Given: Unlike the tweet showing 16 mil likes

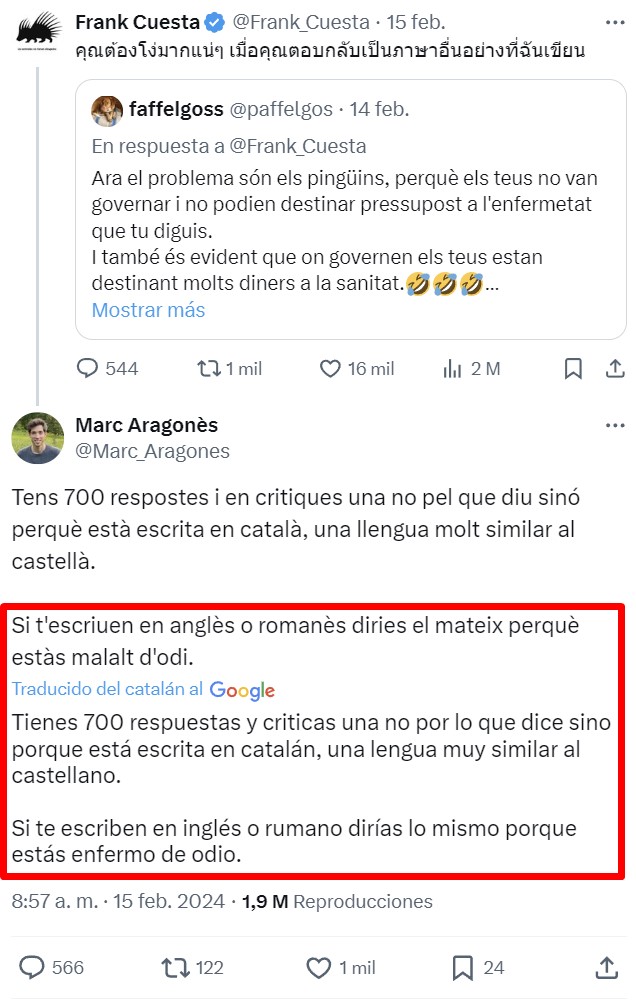Looking at the screenshot, I should coord(330,369).
